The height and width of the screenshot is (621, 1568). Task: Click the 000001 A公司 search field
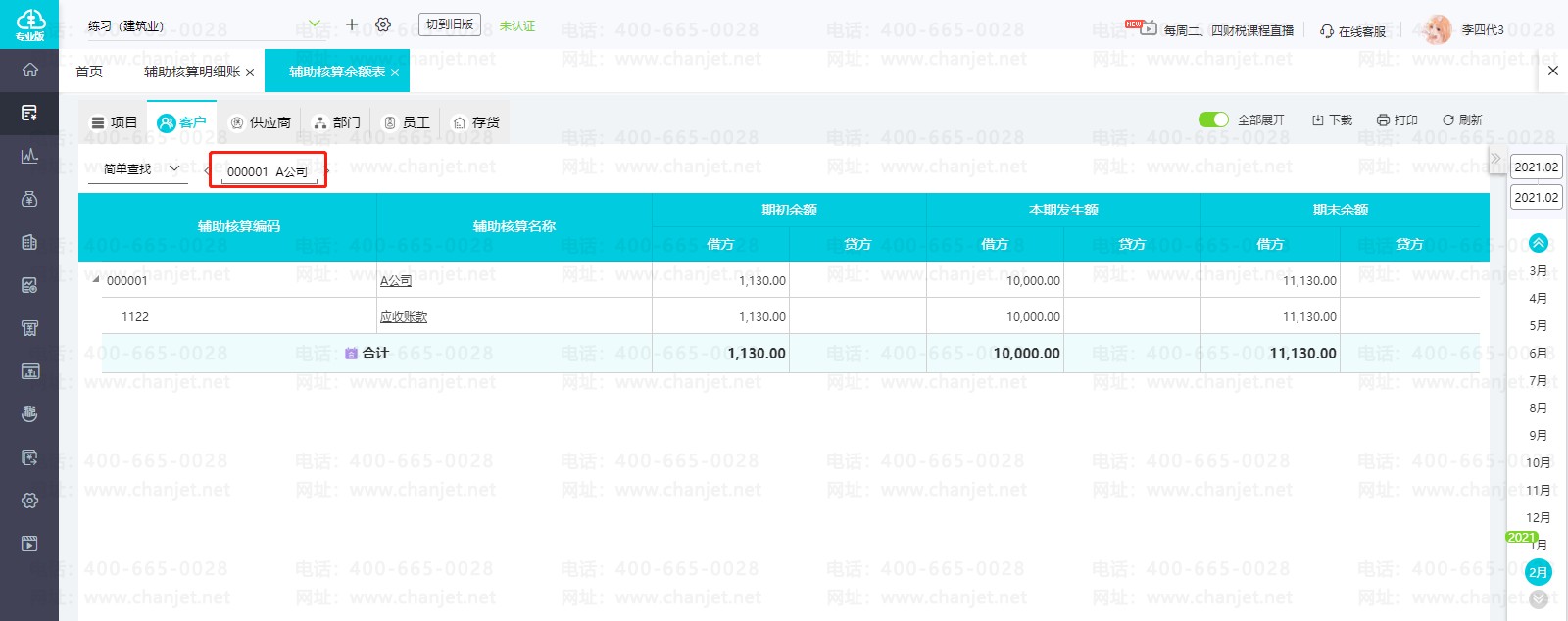268,171
